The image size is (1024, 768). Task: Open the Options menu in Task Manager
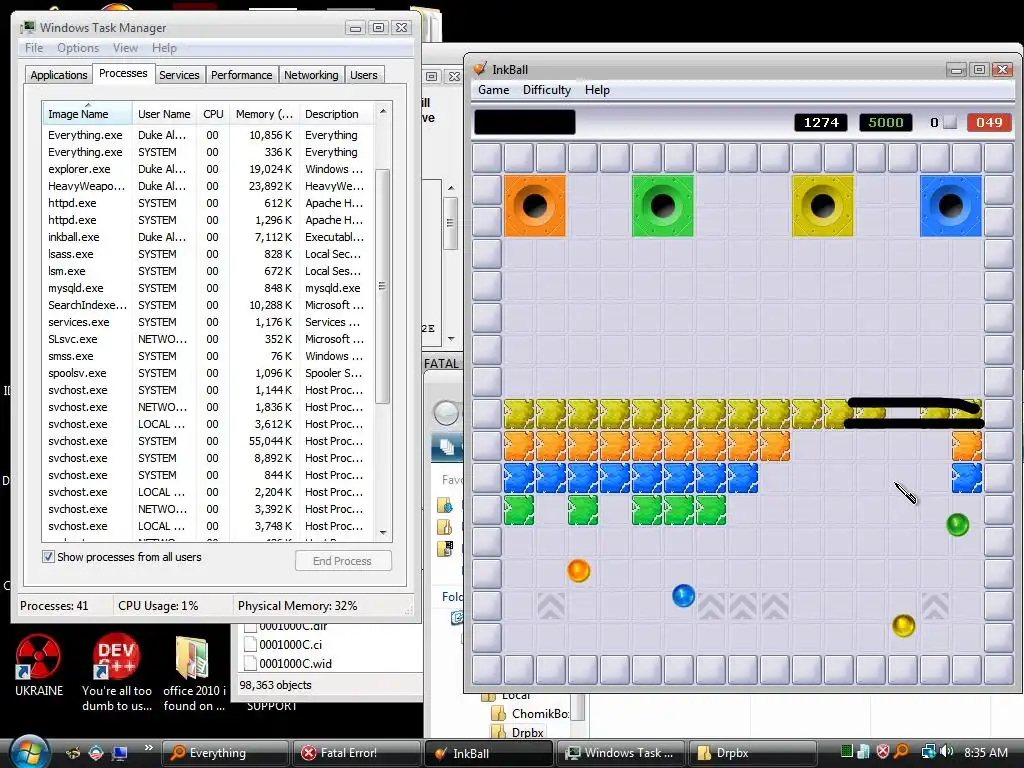78,48
